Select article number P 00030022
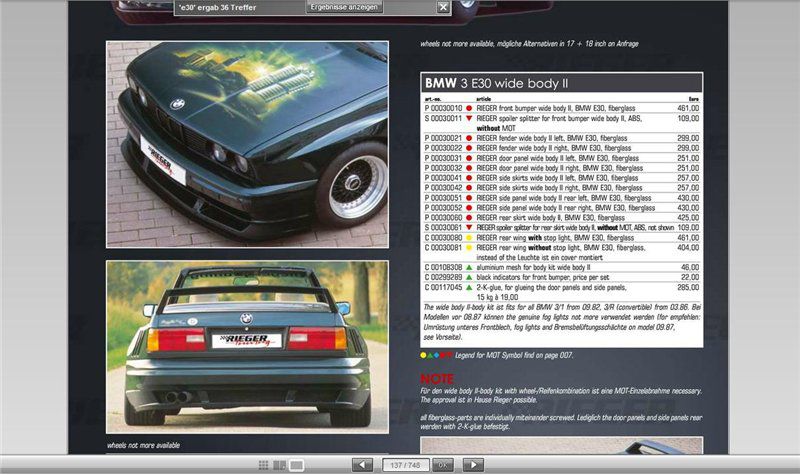This screenshot has width=800, height=475. coord(443,148)
